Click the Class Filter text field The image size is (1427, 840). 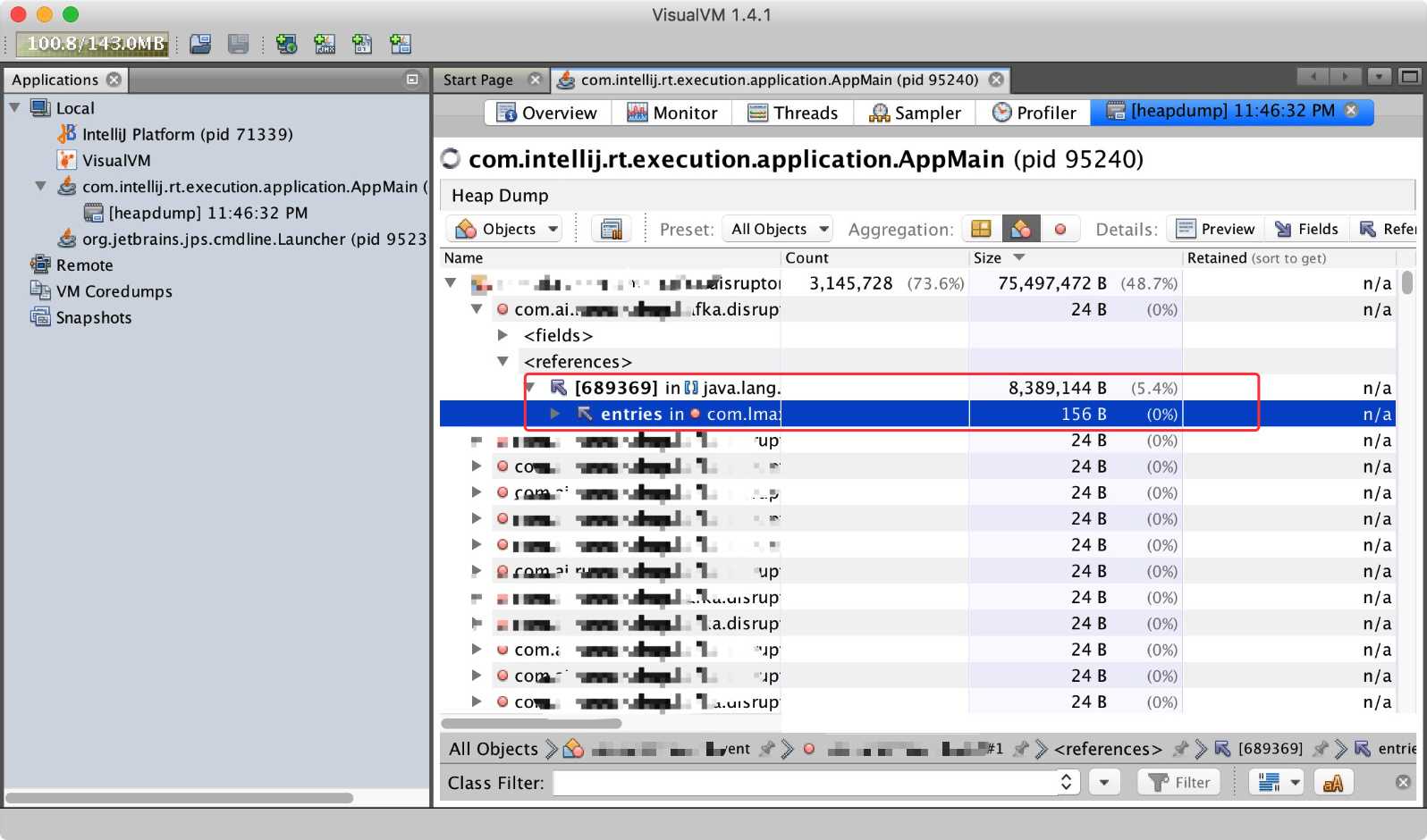point(805,783)
